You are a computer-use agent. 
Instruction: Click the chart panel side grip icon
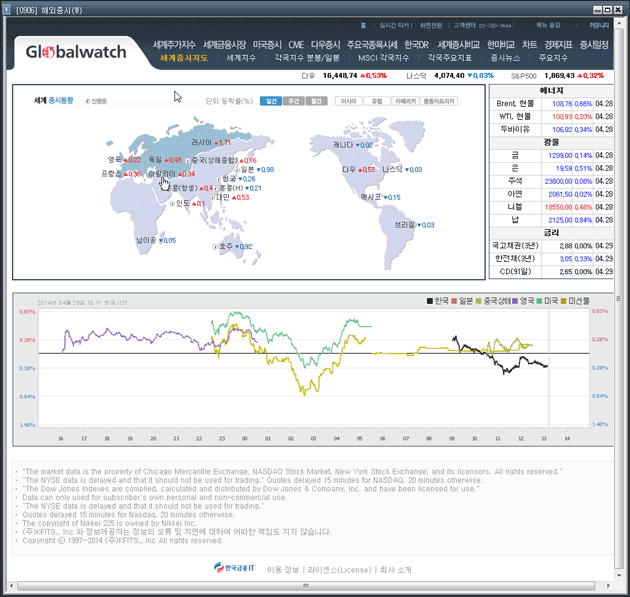point(618,298)
